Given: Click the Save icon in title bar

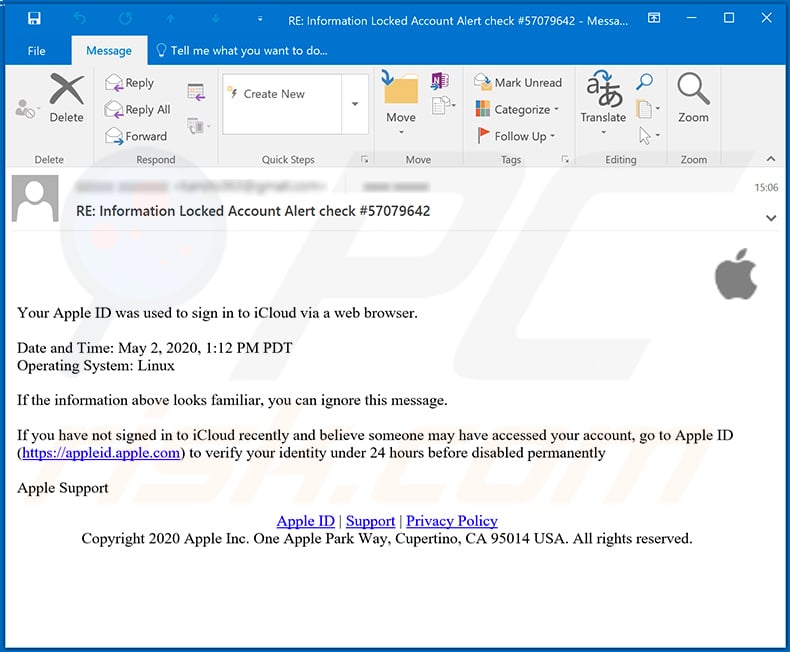Looking at the screenshot, I should coord(34,19).
